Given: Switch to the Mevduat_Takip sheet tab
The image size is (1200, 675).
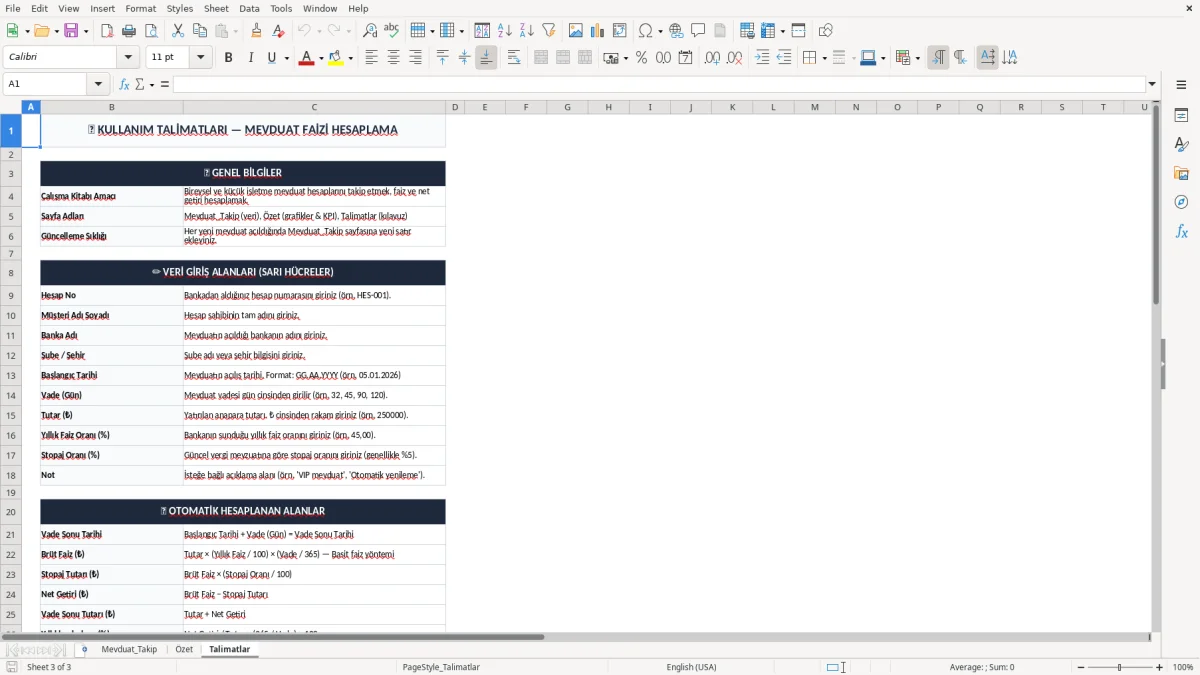Looking at the screenshot, I should pyautogui.click(x=129, y=649).
